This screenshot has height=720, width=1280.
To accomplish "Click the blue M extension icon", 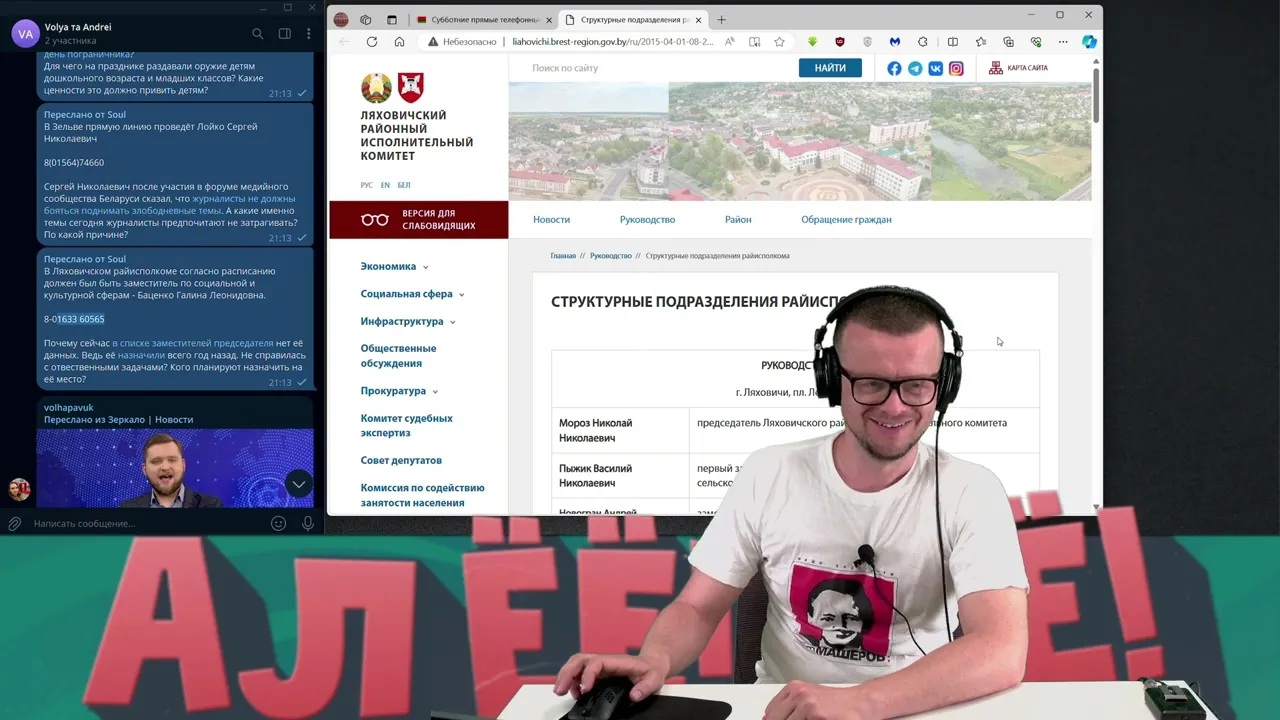I will click(x=895, y=42).
